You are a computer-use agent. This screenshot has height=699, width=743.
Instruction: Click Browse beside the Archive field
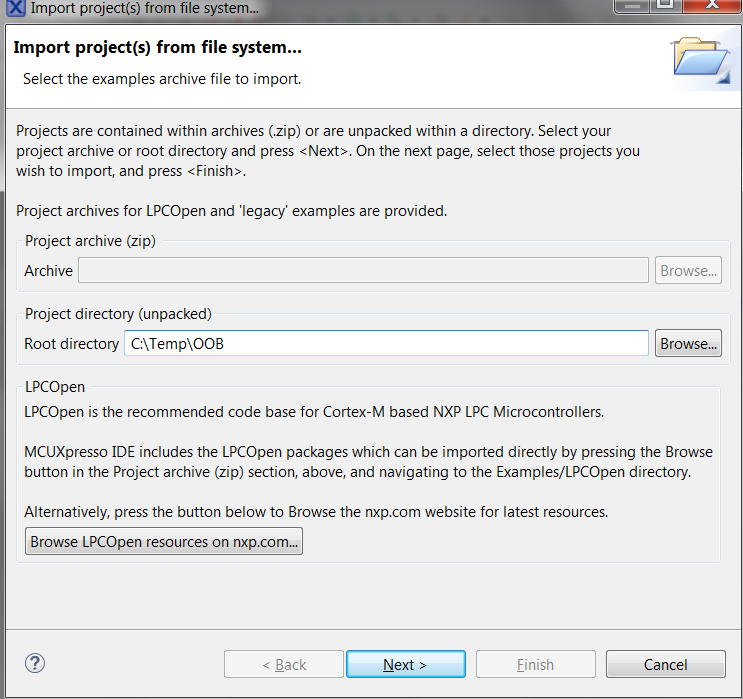688,270
